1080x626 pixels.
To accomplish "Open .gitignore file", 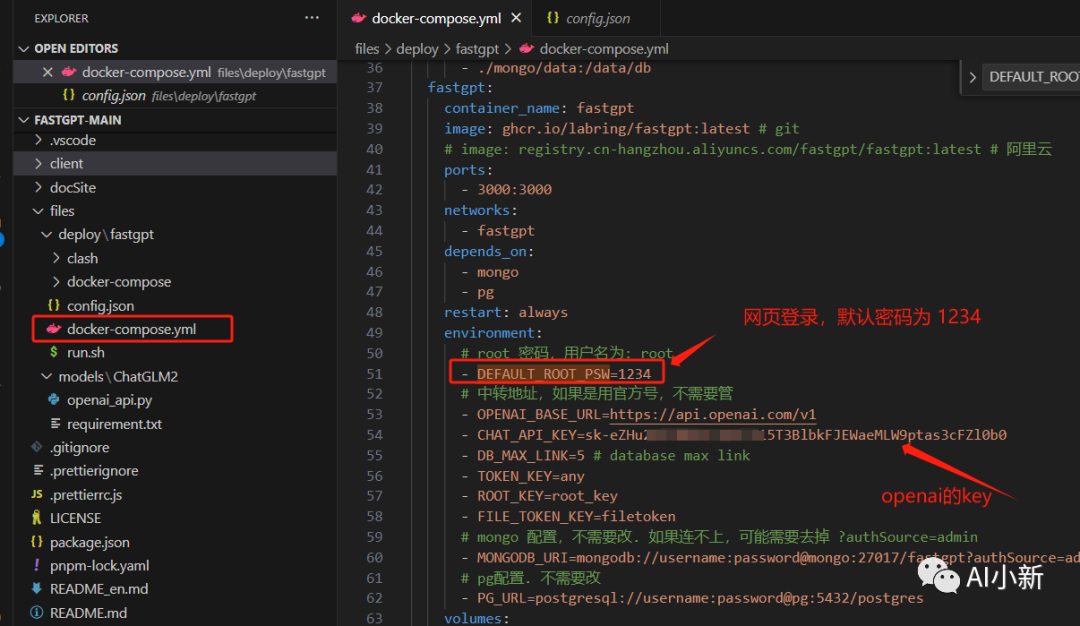I will tap(79, 448).
